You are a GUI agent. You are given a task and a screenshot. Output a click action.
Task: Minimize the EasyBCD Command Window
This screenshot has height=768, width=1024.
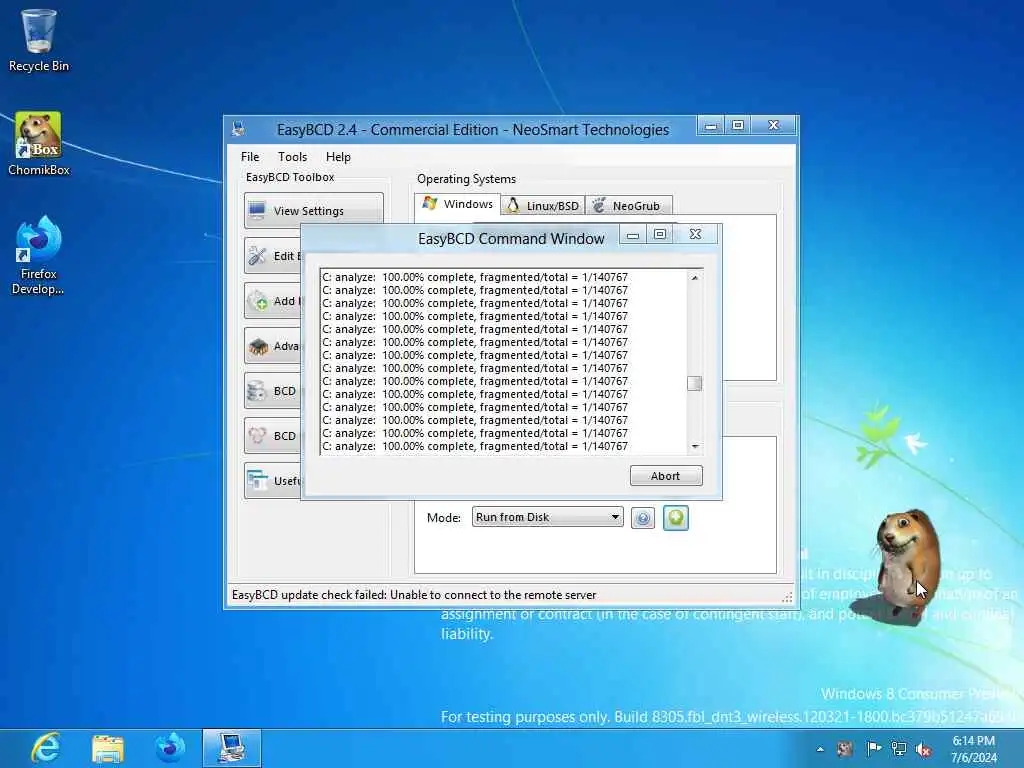(633, 234)
